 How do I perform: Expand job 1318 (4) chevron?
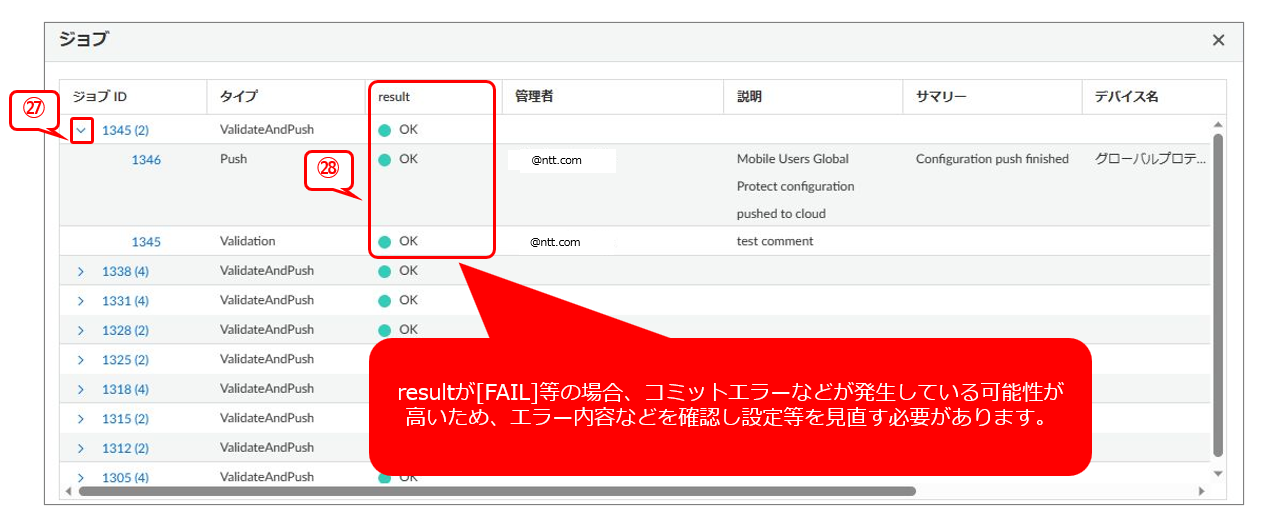coord(81,389)
